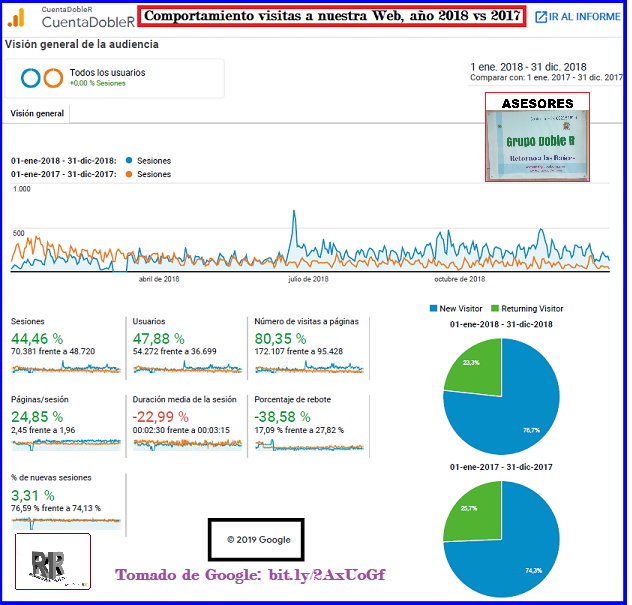This screenshot has width=632, height=605.
Task: Click the abril de 2018 axis label
Action: (159, 279)
